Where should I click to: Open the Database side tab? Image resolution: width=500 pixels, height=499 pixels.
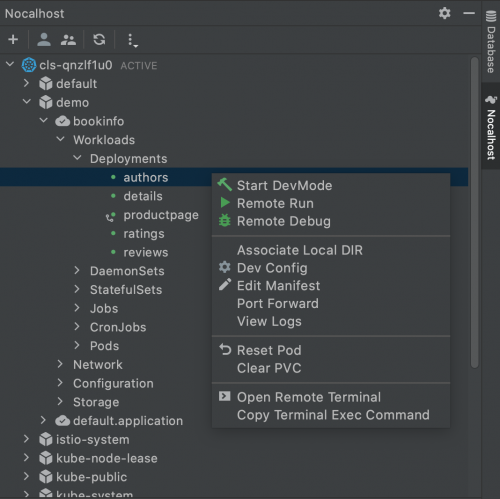[491, 41]
